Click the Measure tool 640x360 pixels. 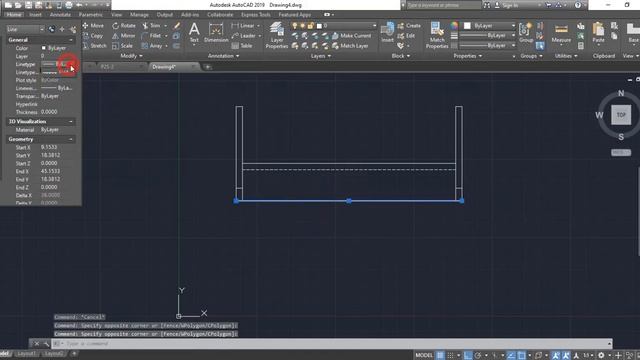point(561,33)
